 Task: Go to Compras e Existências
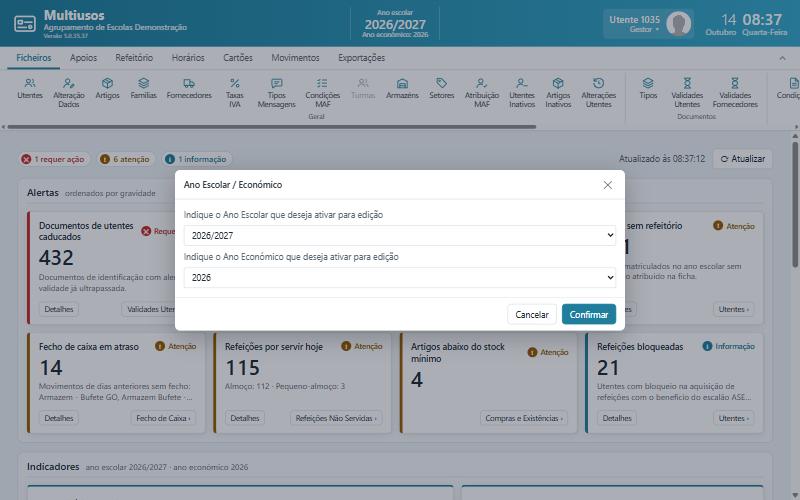pyautogui.click(x=523, y=418)
